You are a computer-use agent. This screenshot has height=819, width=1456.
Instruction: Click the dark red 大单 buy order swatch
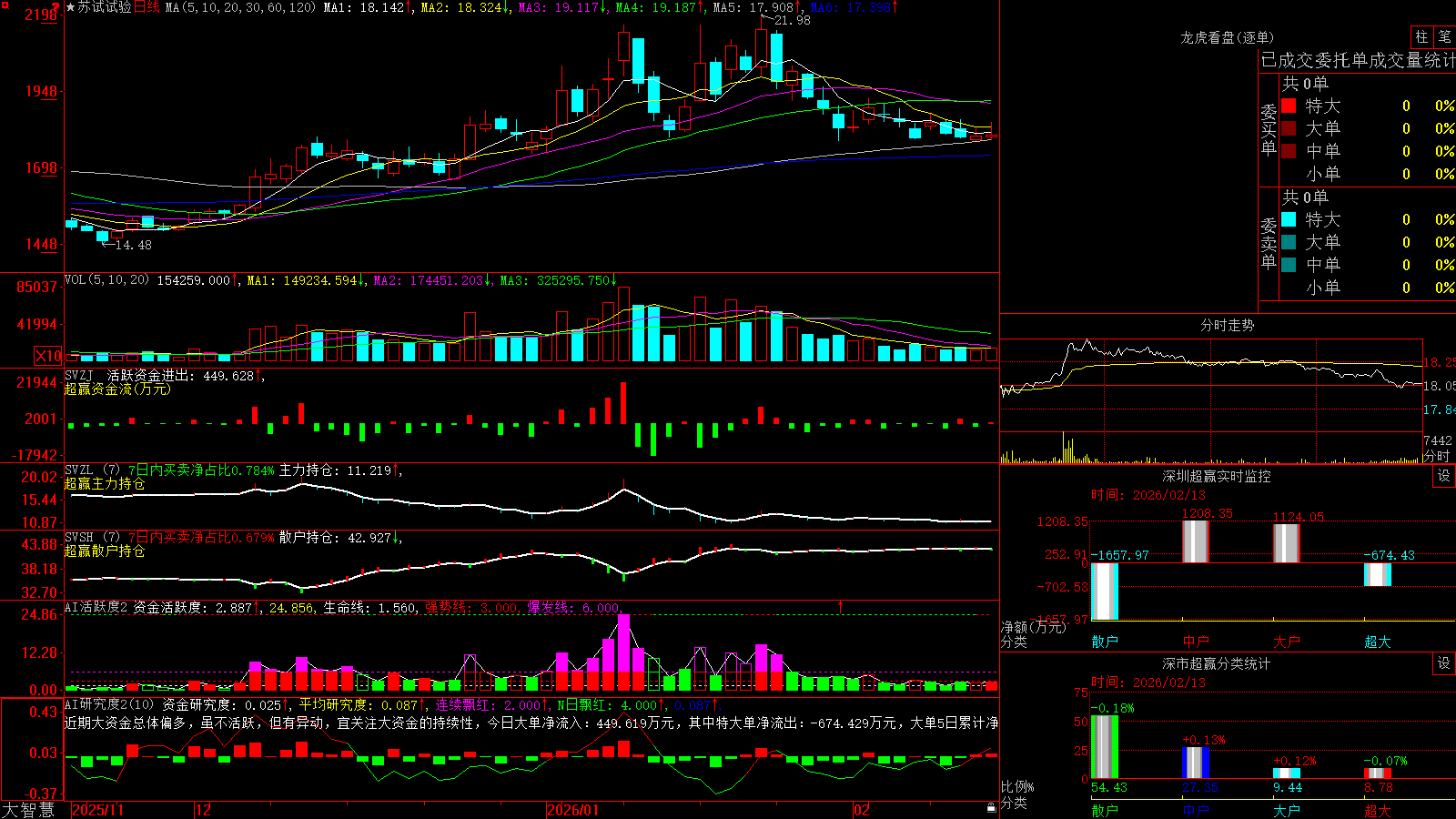(x=1289, y=128)
